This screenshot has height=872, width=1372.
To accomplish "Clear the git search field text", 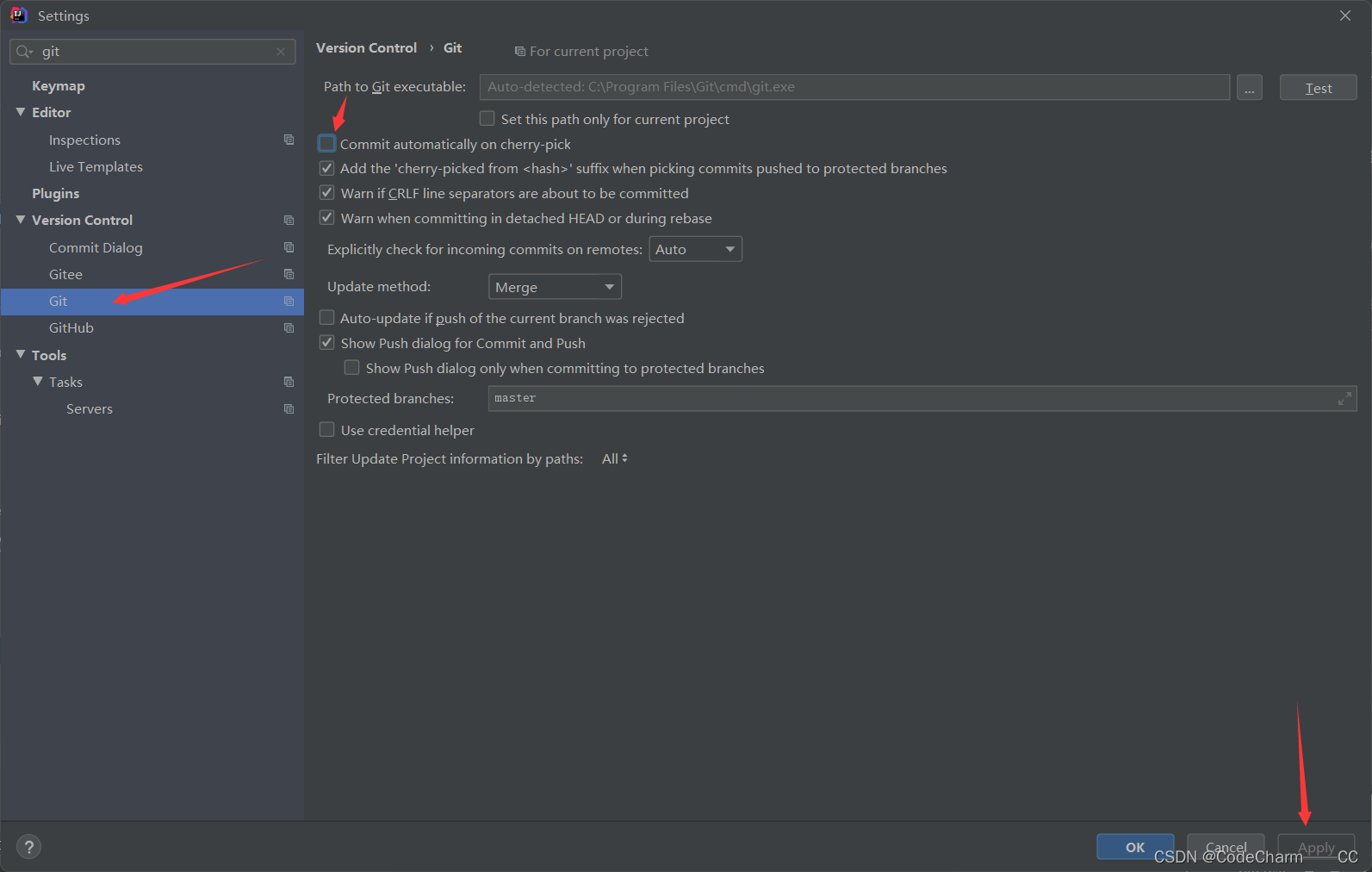I will 281,52.
